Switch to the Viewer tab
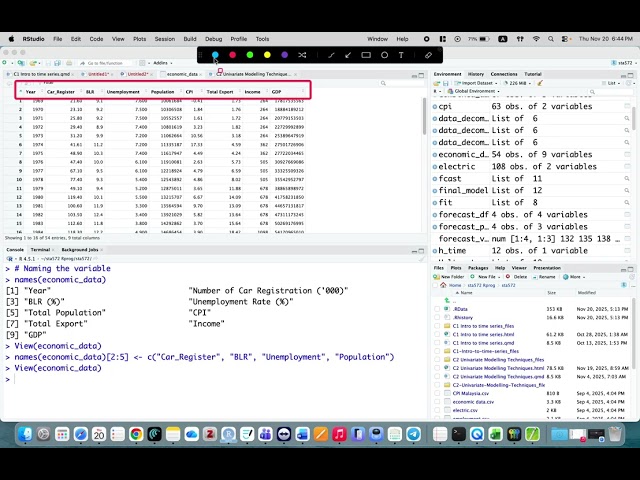The height and width of the screenshot is (480, 640). 519,268
